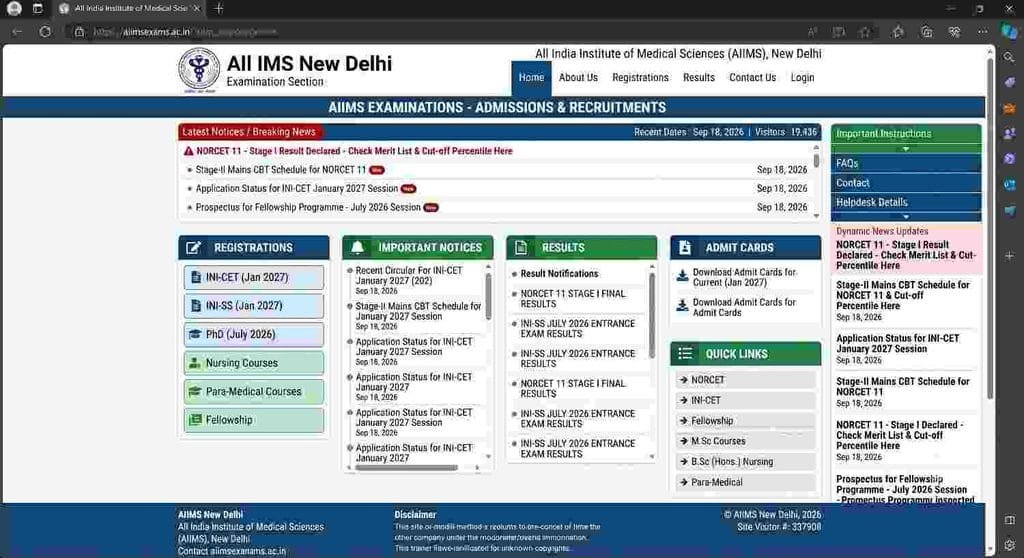Viewport: 1024px width, 558px height.
Task: Open M.Sc Courses quick link
Action: pyautogui.click(x=745, y=441)
